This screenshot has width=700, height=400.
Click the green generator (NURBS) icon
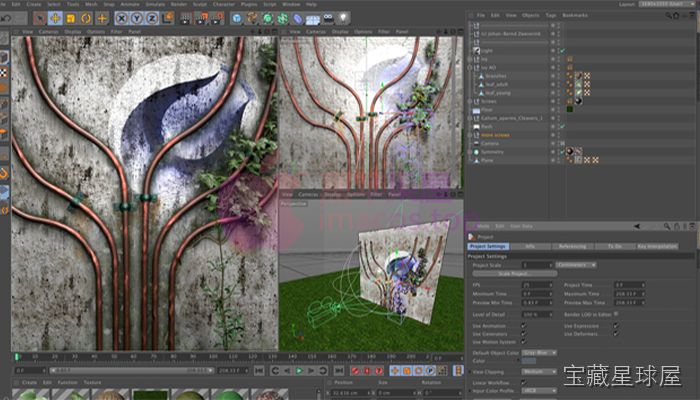click(267, 18)
